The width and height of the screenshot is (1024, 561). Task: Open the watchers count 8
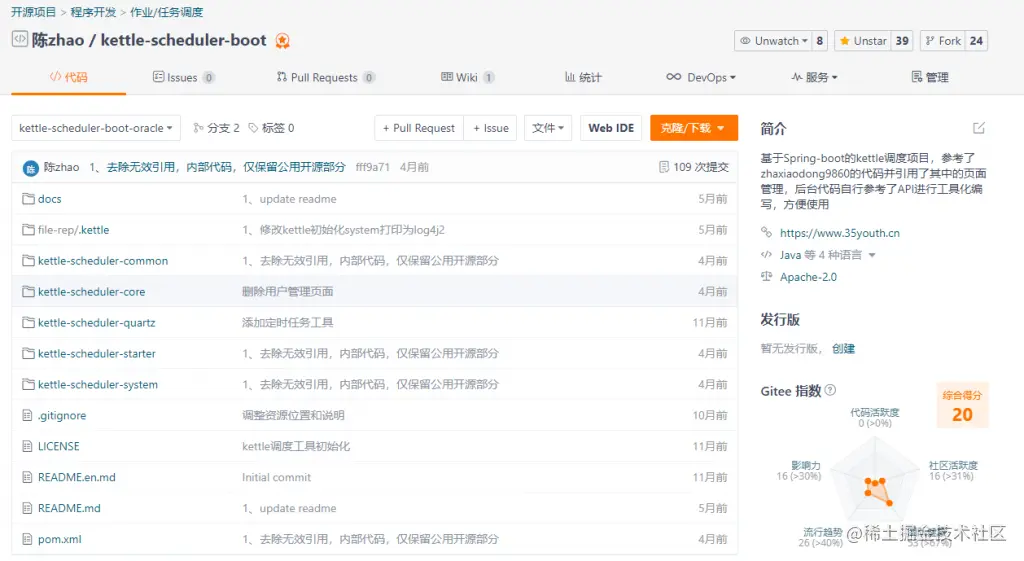click(820, 40)
